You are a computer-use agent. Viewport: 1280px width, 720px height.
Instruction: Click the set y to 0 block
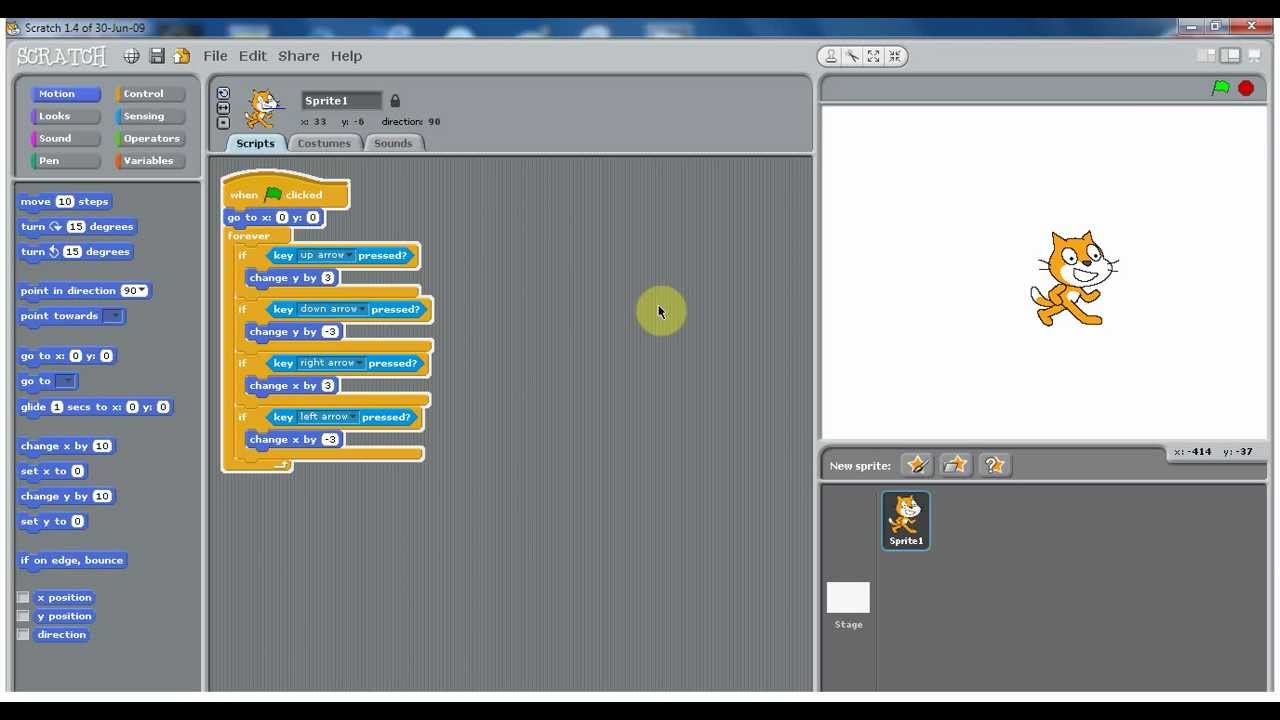(x=53, y=521)
